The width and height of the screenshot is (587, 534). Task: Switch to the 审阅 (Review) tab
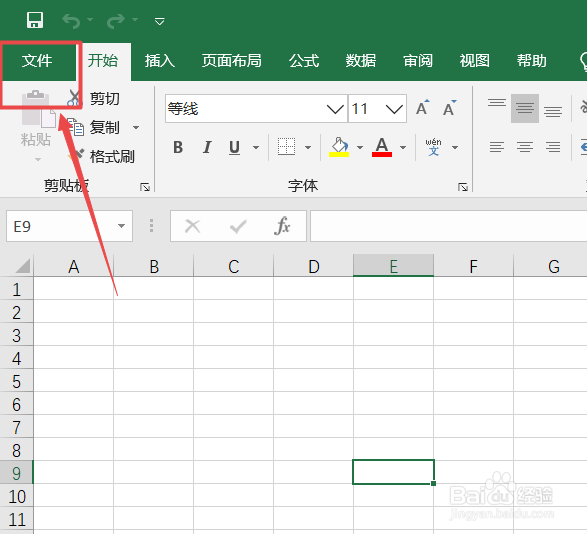click(x=418, y=61)
